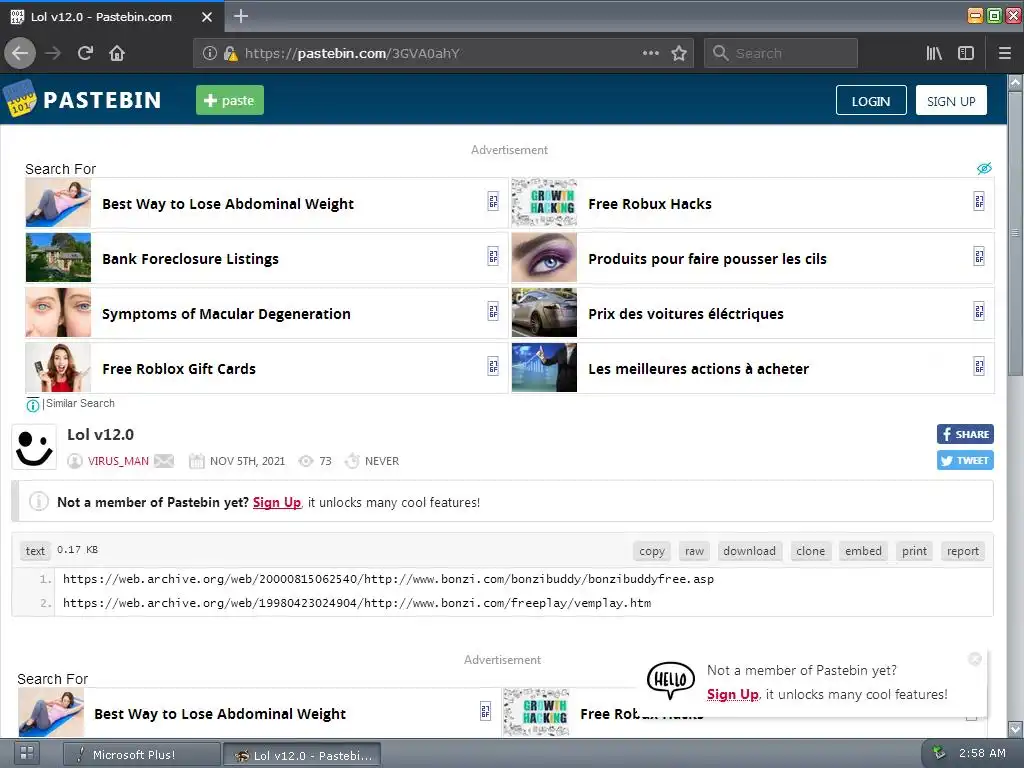The image size is (1024, 768).
Task: Click the Pastebin logo icon
Action: [x=20, y=99]
